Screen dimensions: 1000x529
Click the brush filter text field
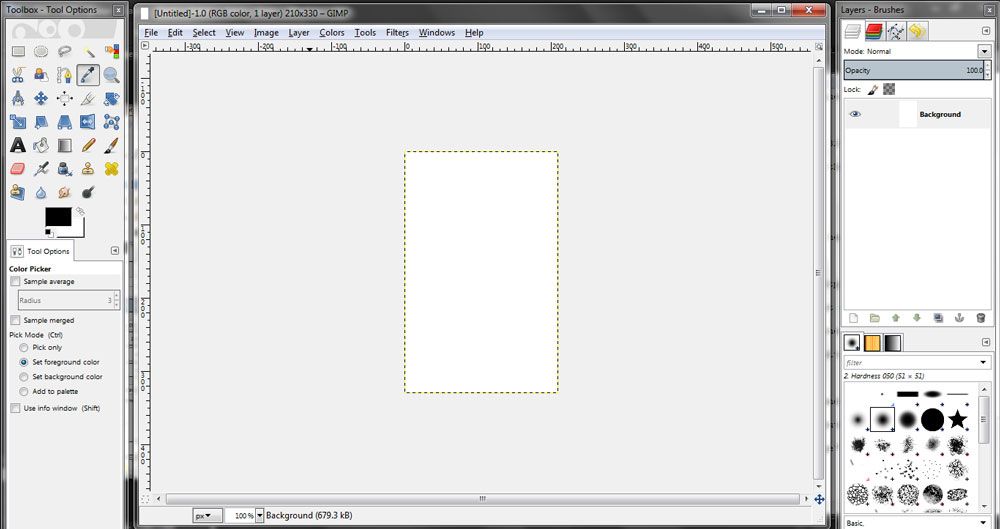click(910, 363)
